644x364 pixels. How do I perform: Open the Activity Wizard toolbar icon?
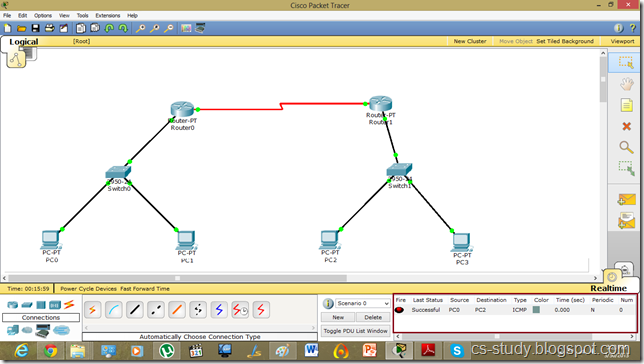(64, 28)
